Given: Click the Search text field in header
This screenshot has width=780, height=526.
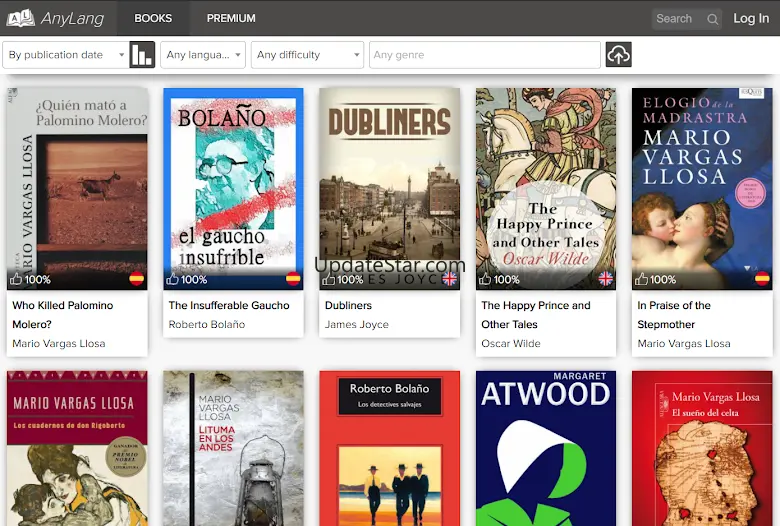Looking at the screenshot, I should point(678,19).
